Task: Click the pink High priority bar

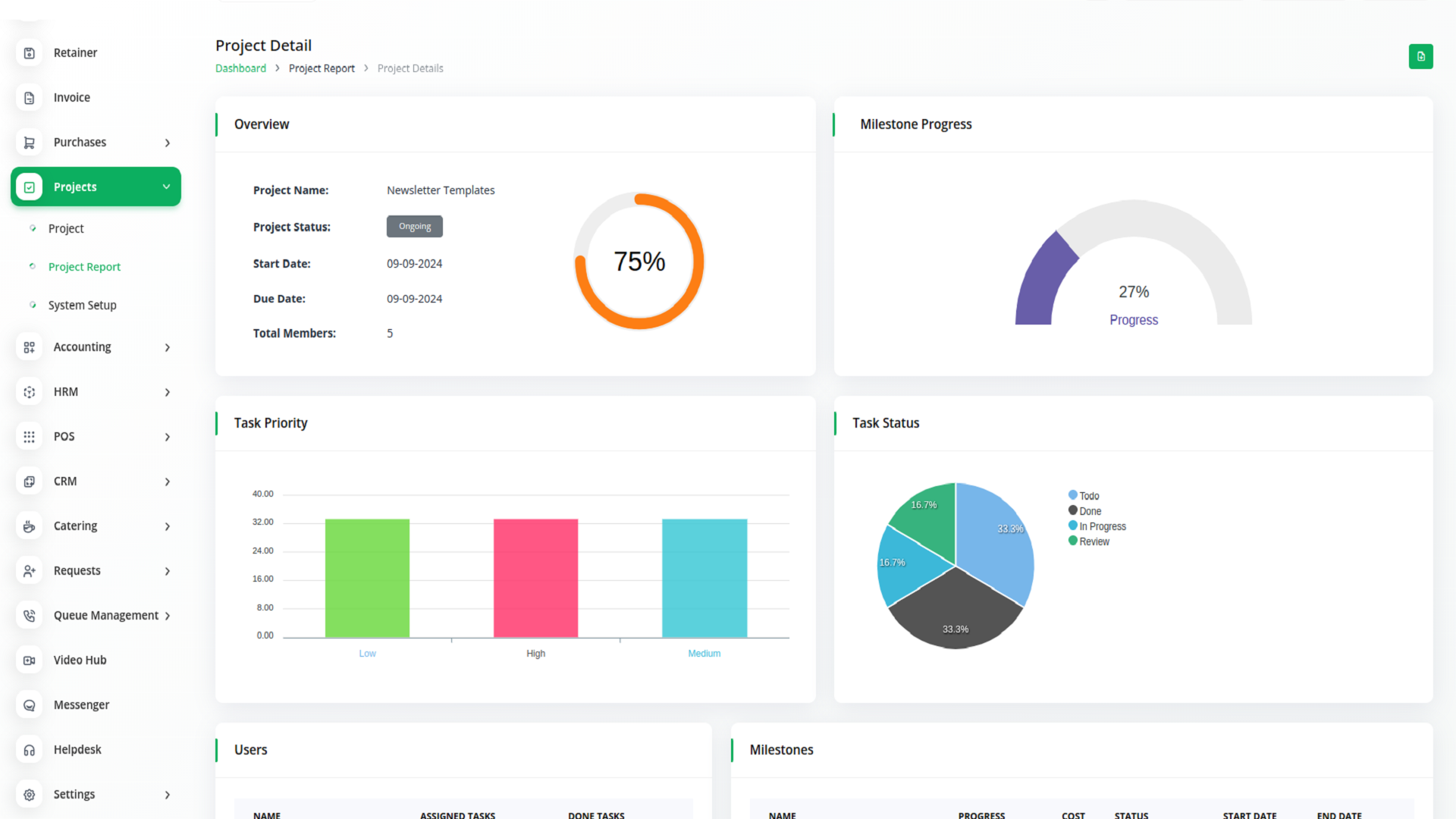Action: tap(535, 578)
